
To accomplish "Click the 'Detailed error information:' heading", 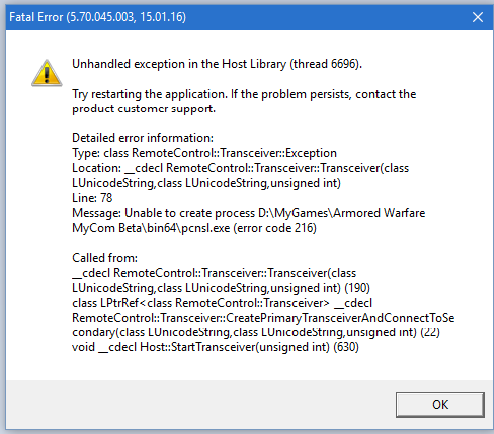I will click(x=143, y=138).
